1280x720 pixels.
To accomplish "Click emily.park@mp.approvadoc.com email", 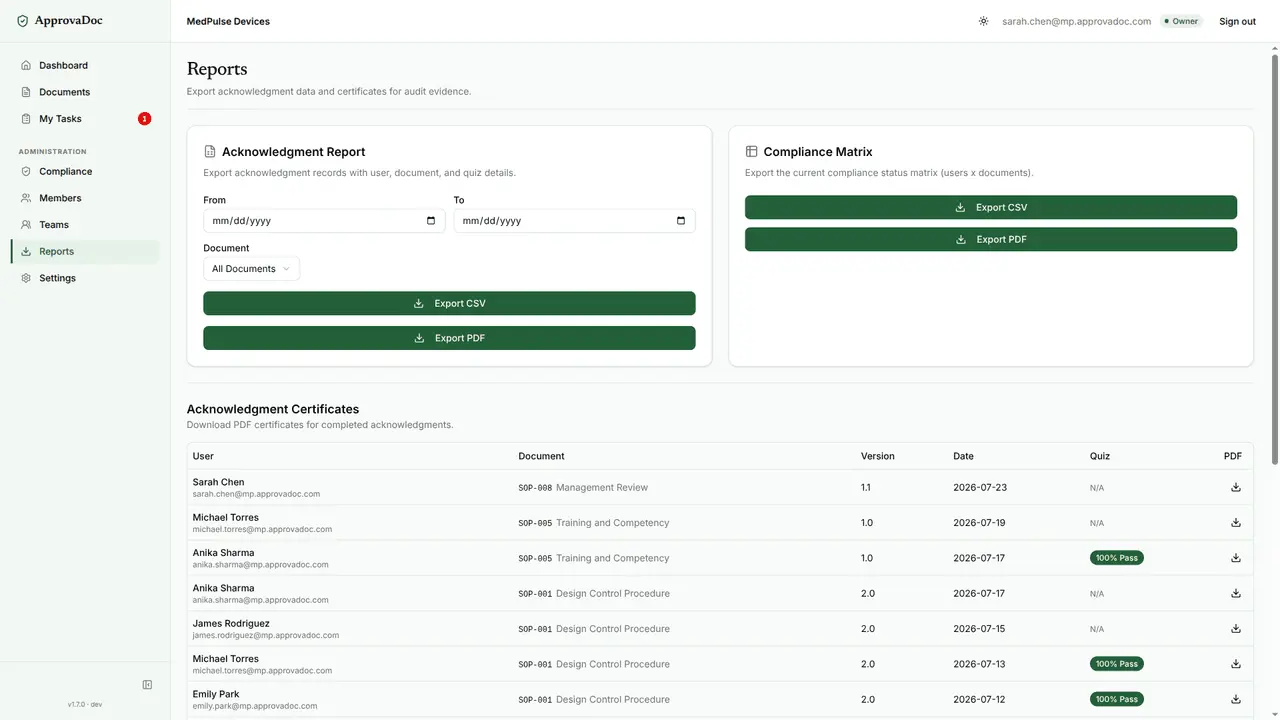I will coord(255,706).
